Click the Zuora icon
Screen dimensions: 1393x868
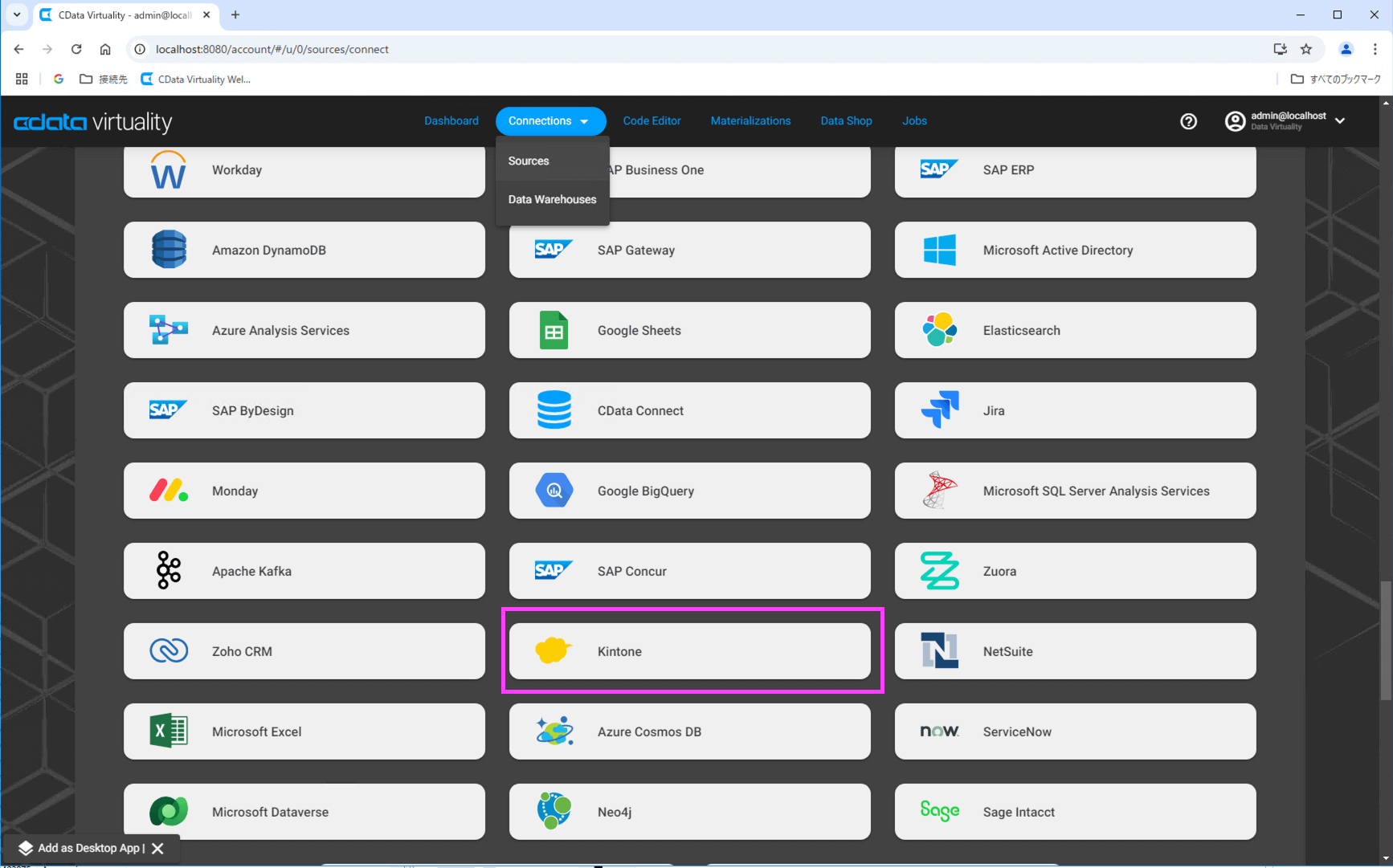tap(940, 571)
